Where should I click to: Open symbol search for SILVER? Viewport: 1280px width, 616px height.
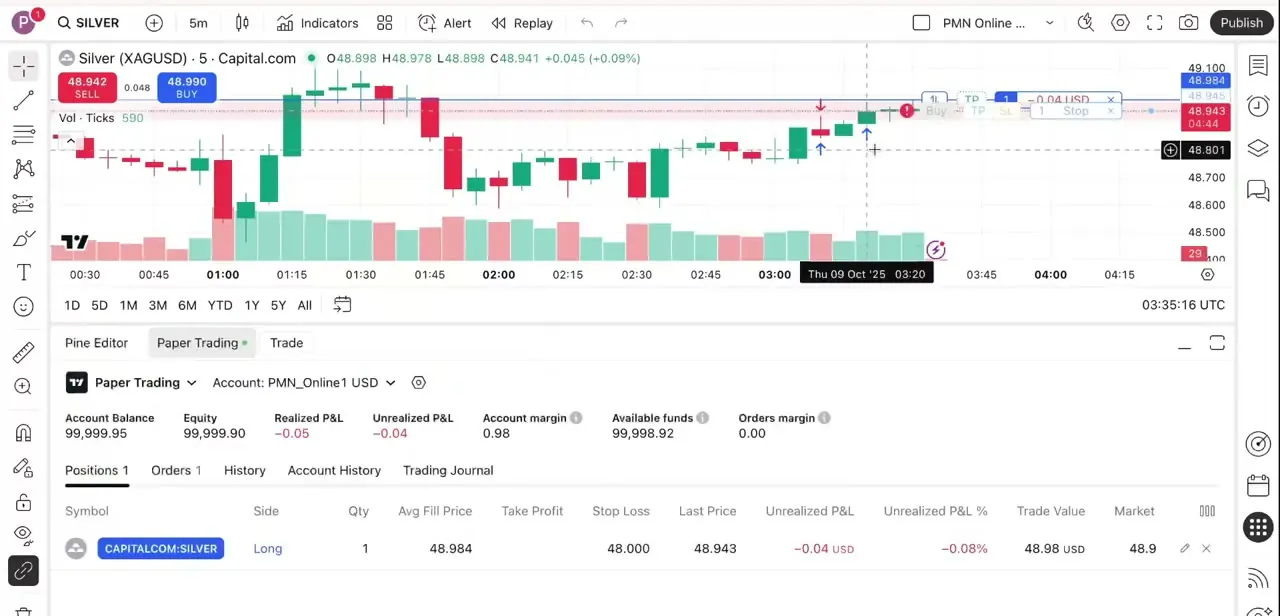(x=88, y=23)
